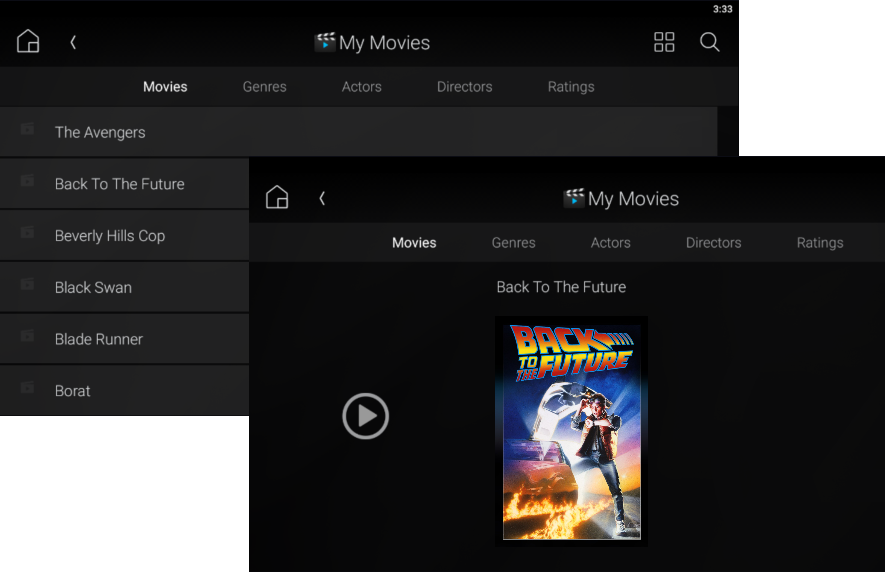Click My Movies title in list window
The height and width of the screenshot is (572, 885).
click(384, 43)
